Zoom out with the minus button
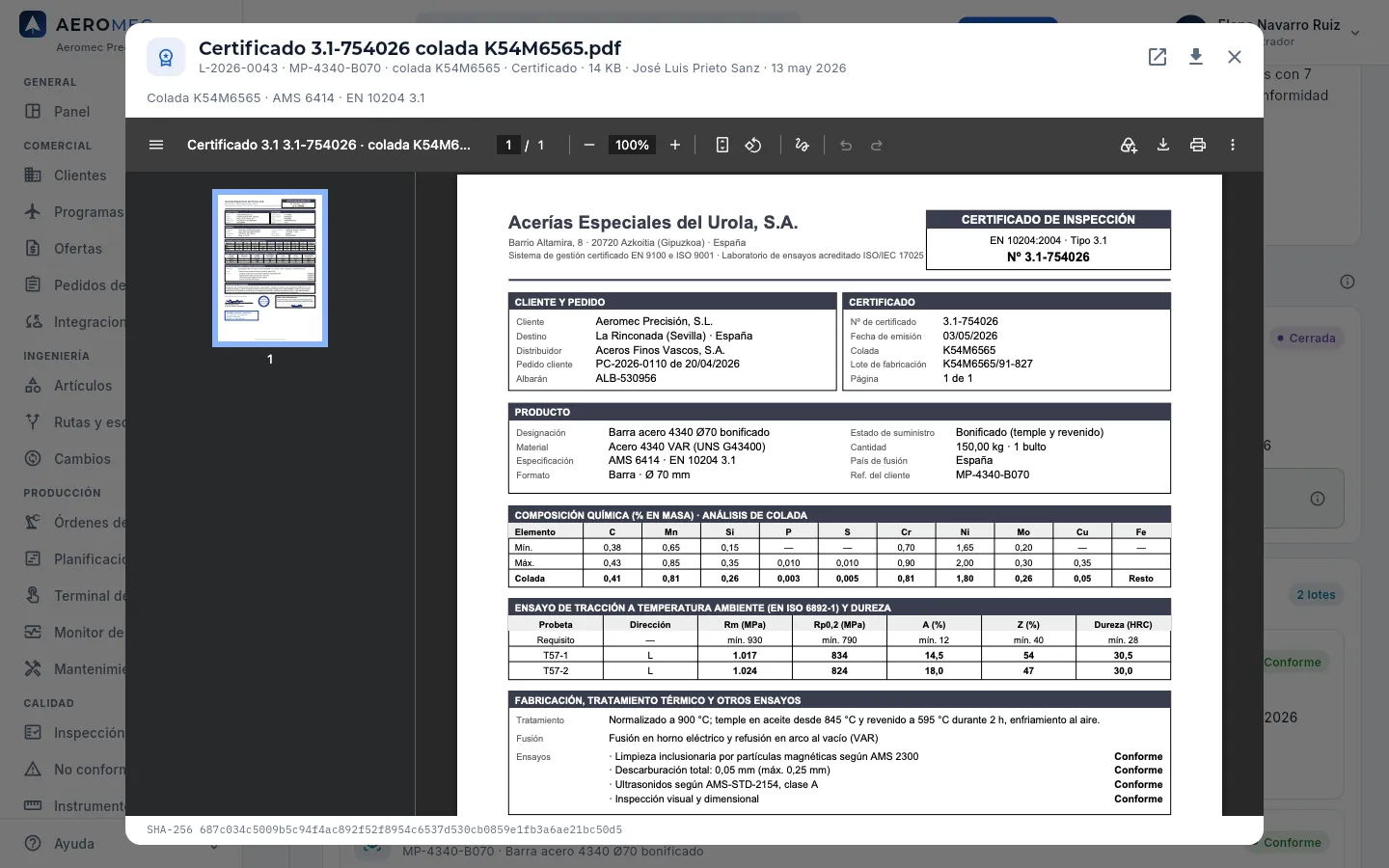 (589, 145)
